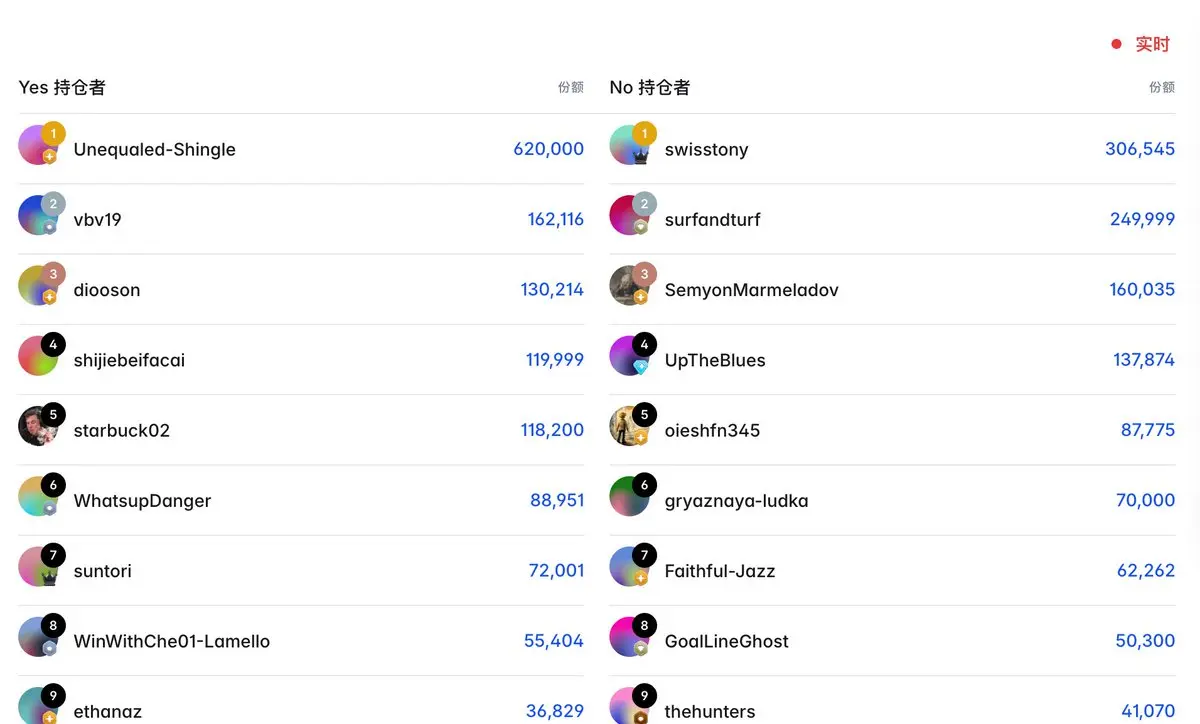Click ethanaz username
This screenshot has height=724, width=1200.
(108, 711)
